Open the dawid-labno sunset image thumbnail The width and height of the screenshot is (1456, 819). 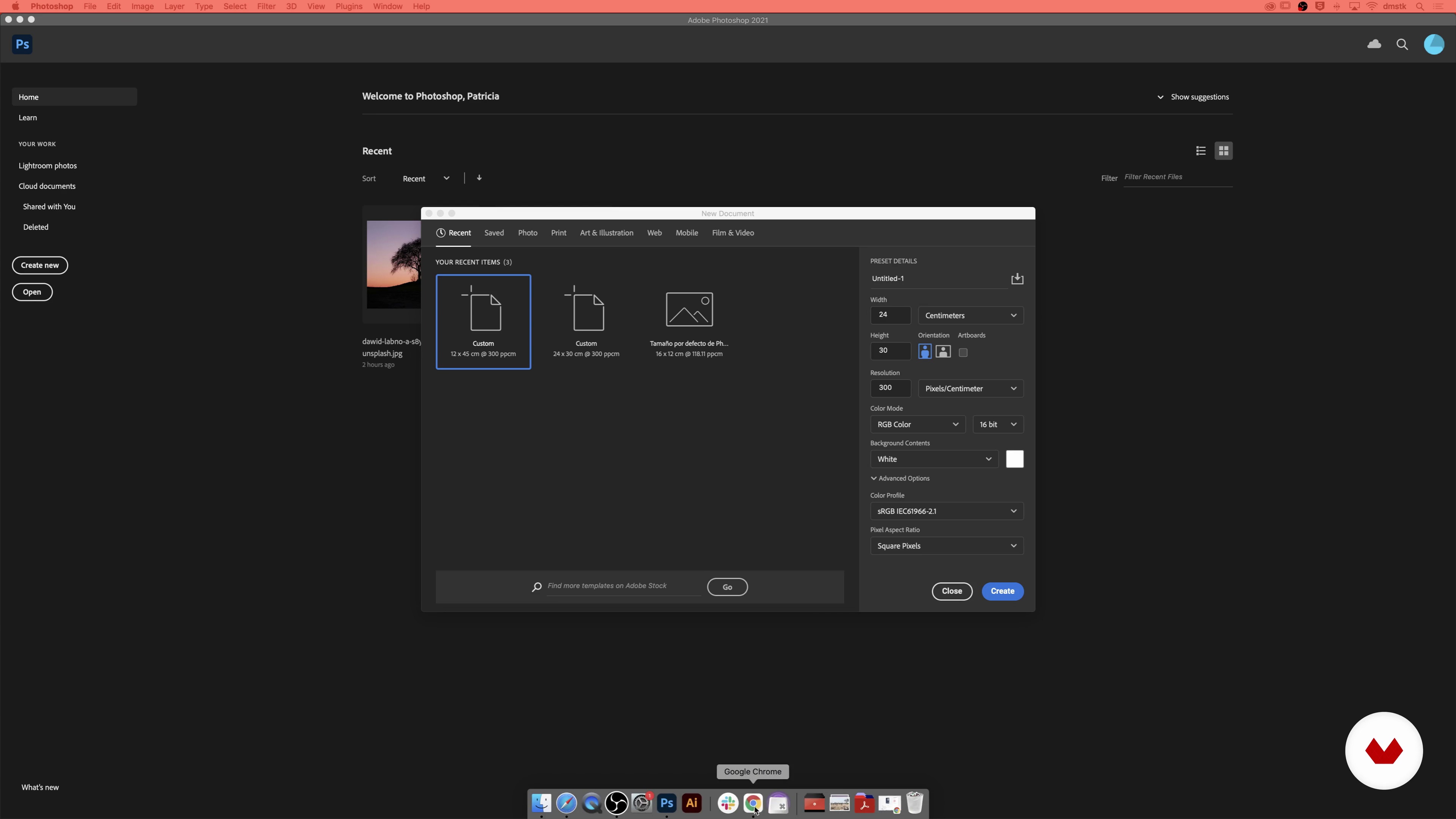tap(394, 265)
